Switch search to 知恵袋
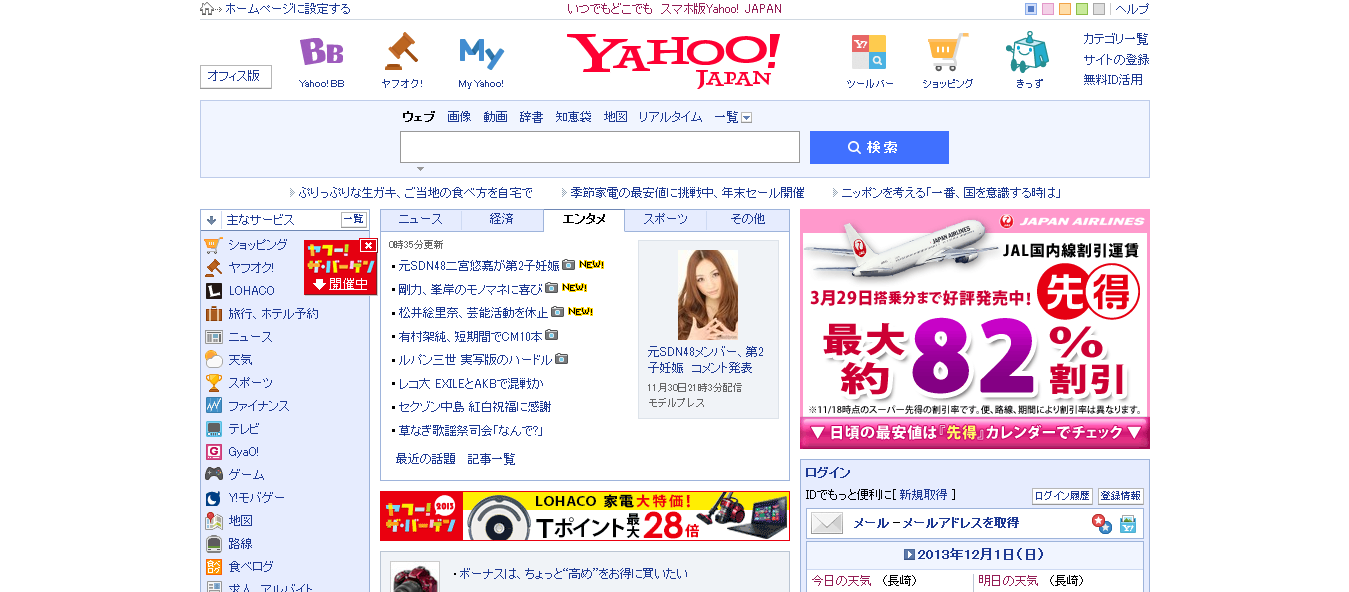Screen dimensions: 1349x592 (574, 117)
